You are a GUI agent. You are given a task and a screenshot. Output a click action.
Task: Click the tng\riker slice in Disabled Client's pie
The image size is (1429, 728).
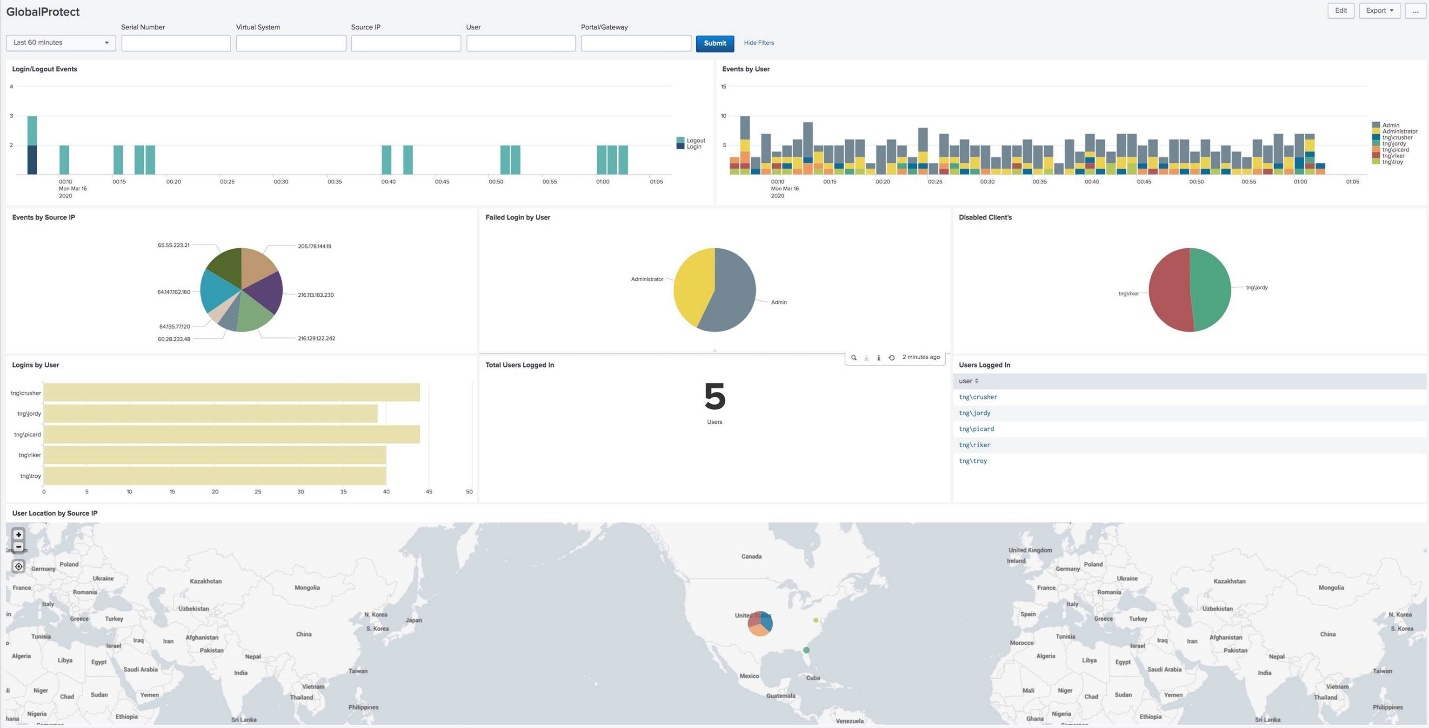(x=1168, y=289)
